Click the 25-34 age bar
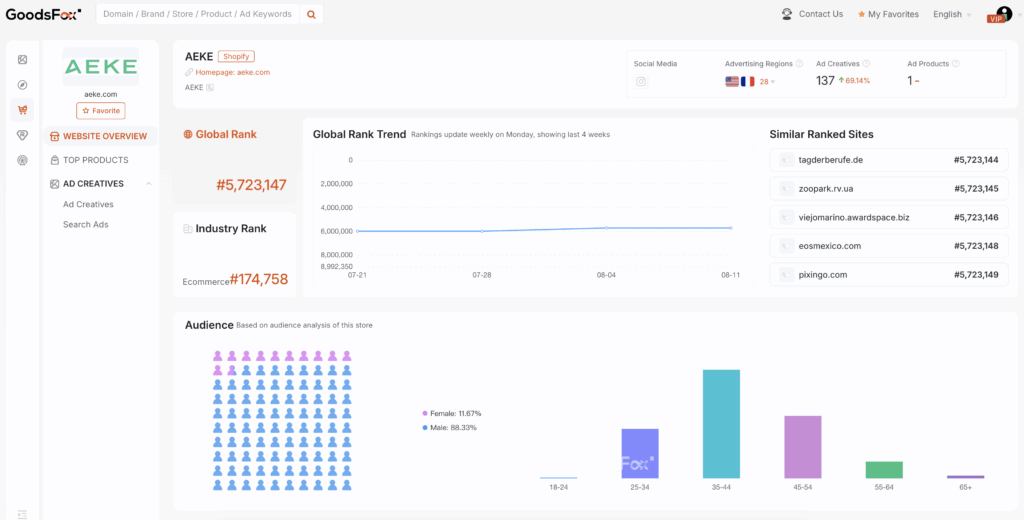The image size is (1024, 520). coord(640,453)
